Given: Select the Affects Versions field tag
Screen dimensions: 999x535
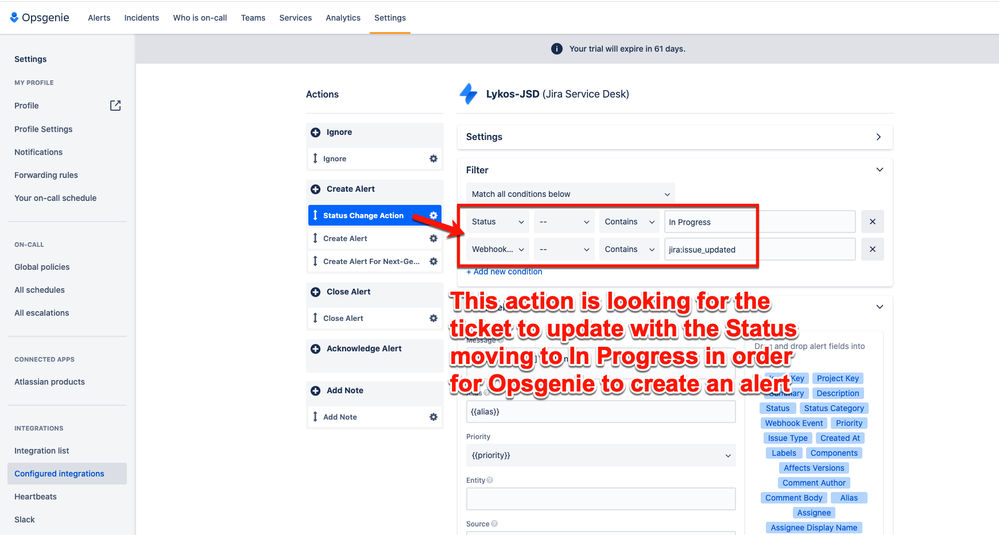Looking at the screenshot, I should [x=814, y=468].
